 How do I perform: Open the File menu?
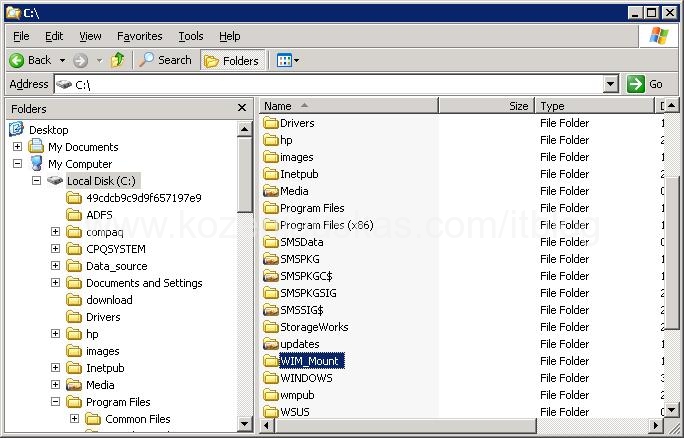(21, 36)
